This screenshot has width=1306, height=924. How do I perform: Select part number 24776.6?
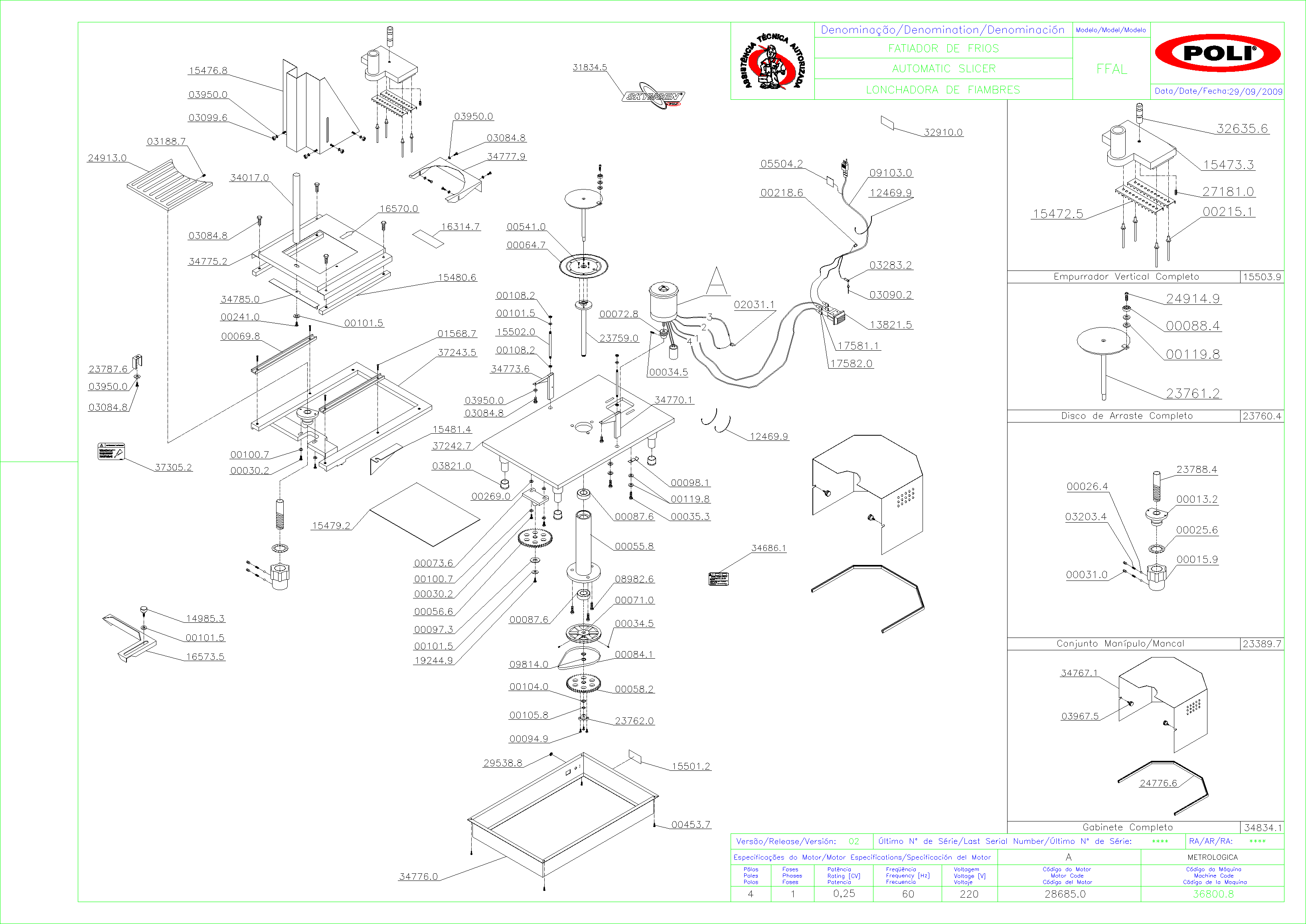[1158, 784]
